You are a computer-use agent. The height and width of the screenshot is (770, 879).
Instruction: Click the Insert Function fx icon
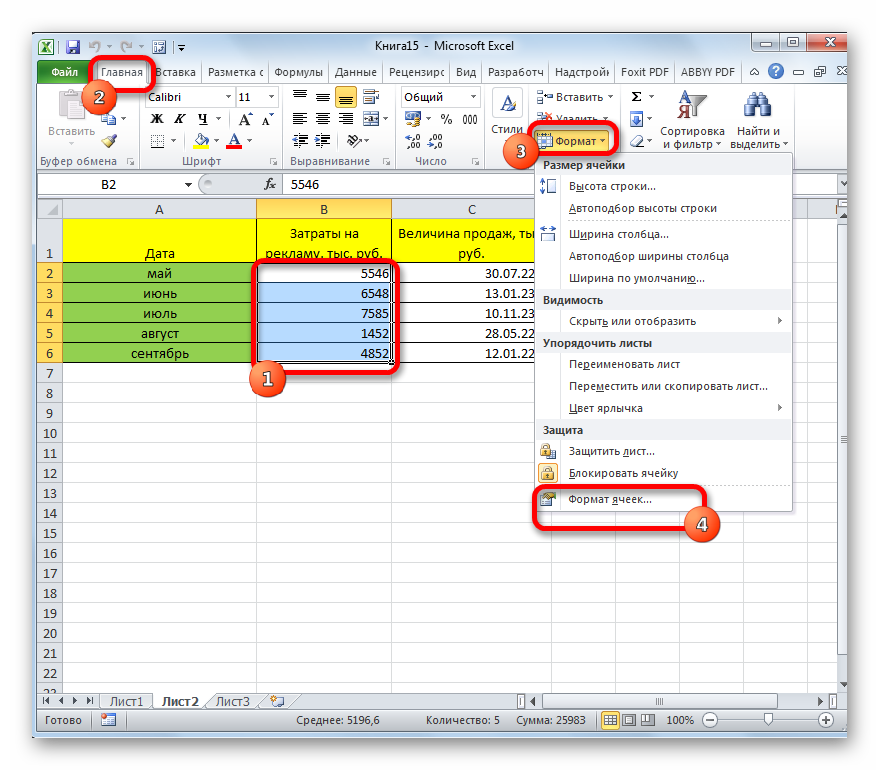(x=270, y=185)
